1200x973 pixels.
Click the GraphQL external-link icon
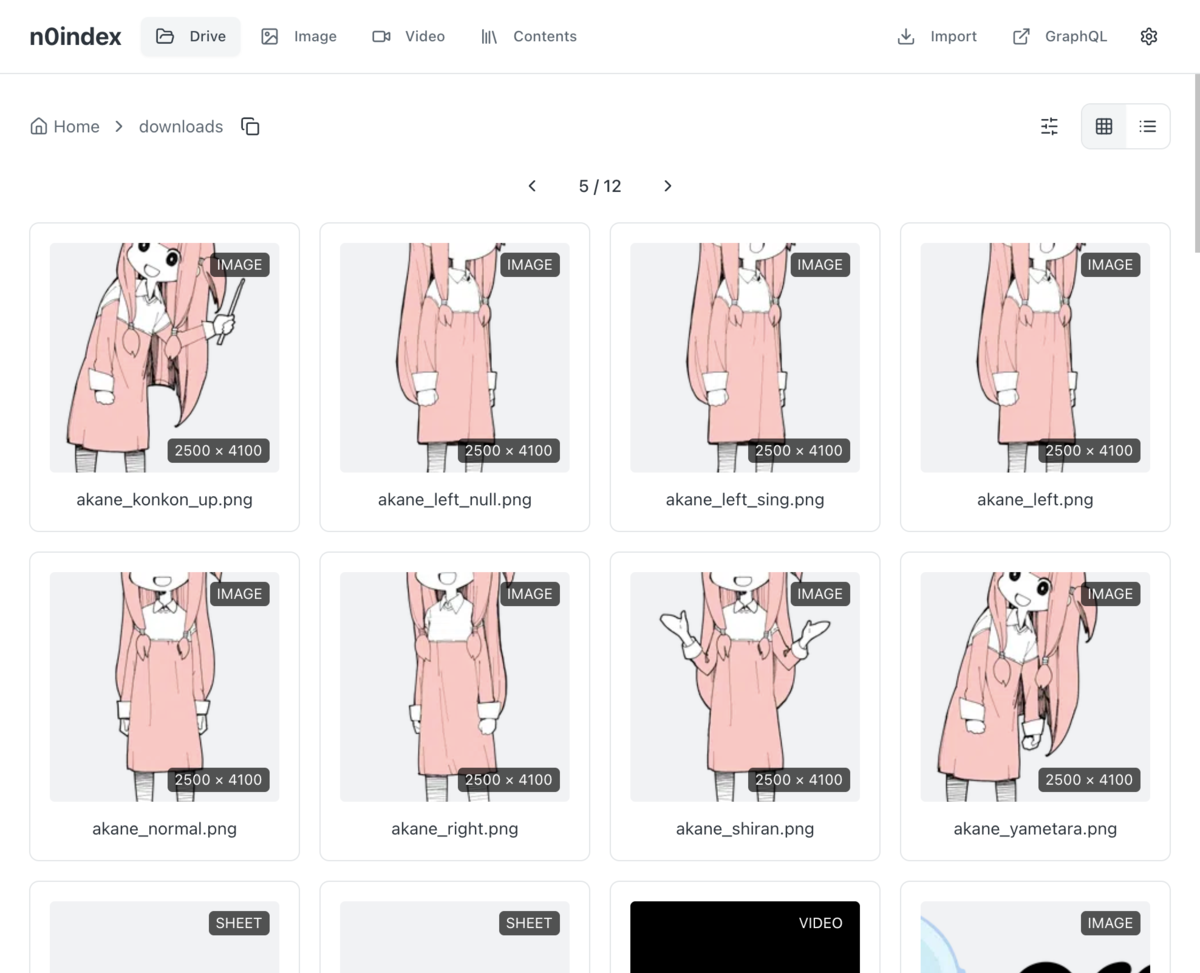tap(1021, 37)
